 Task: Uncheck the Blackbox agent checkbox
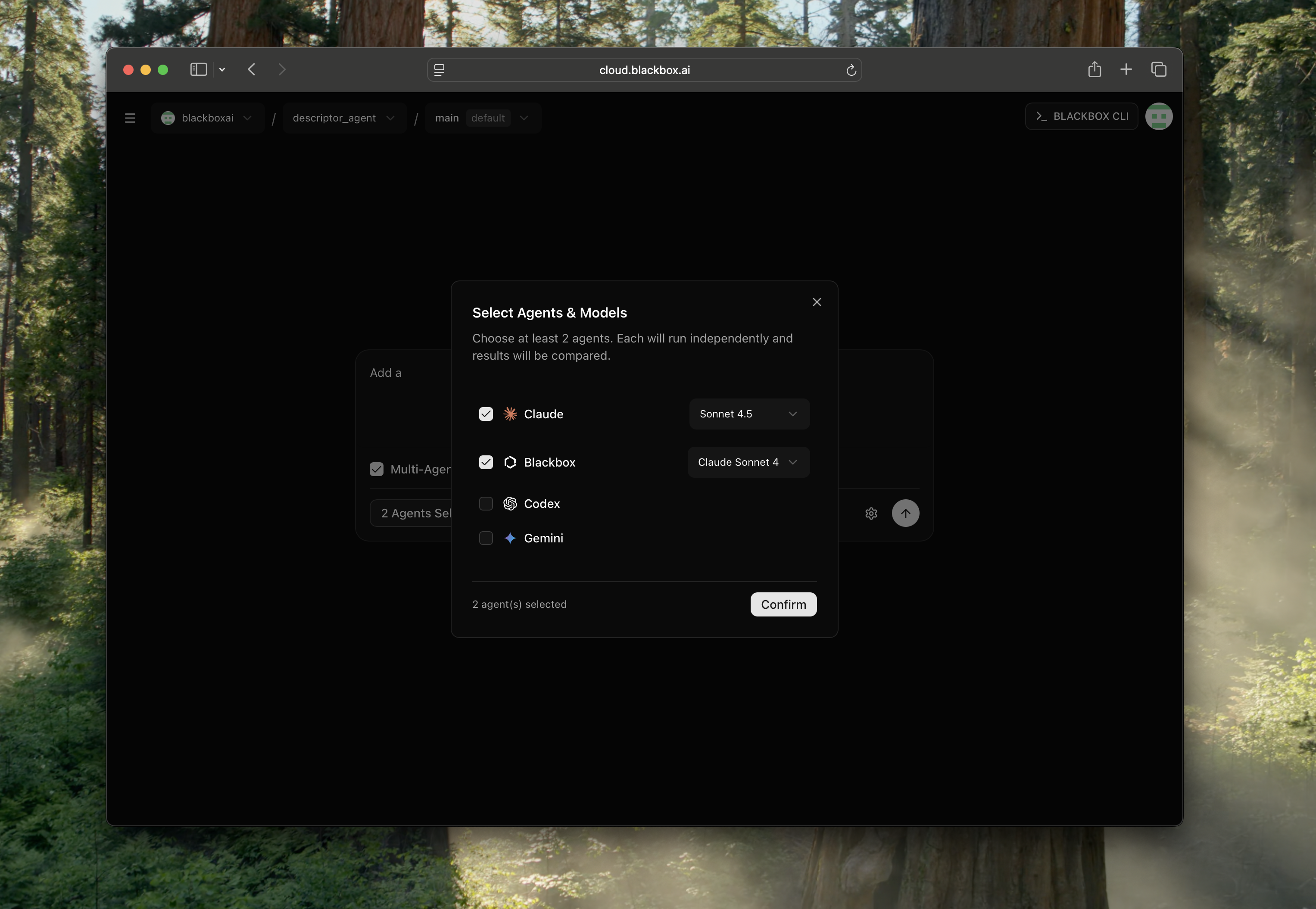(485, 462)
